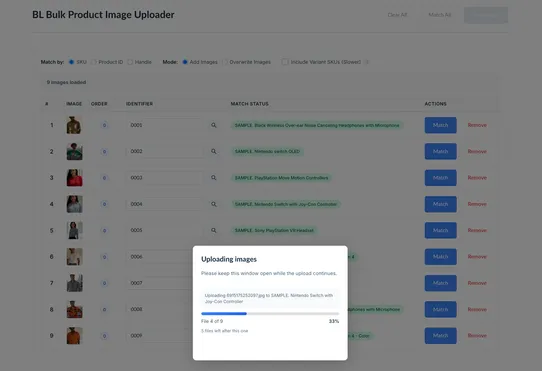Click Match button for identifier 0007
Viewport: 542px width, 371px height.
tap(440, 283)
